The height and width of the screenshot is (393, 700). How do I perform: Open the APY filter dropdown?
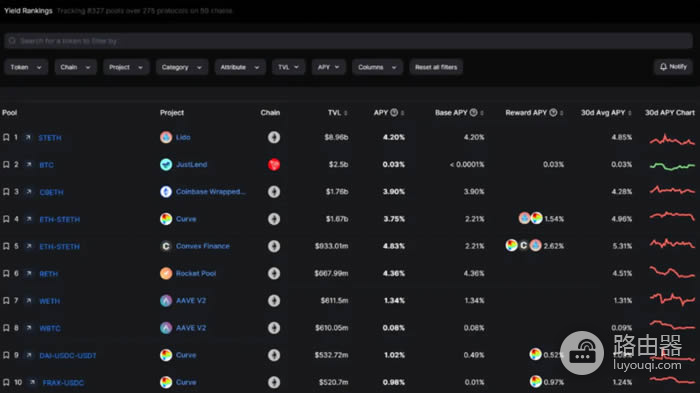point(329,67)
